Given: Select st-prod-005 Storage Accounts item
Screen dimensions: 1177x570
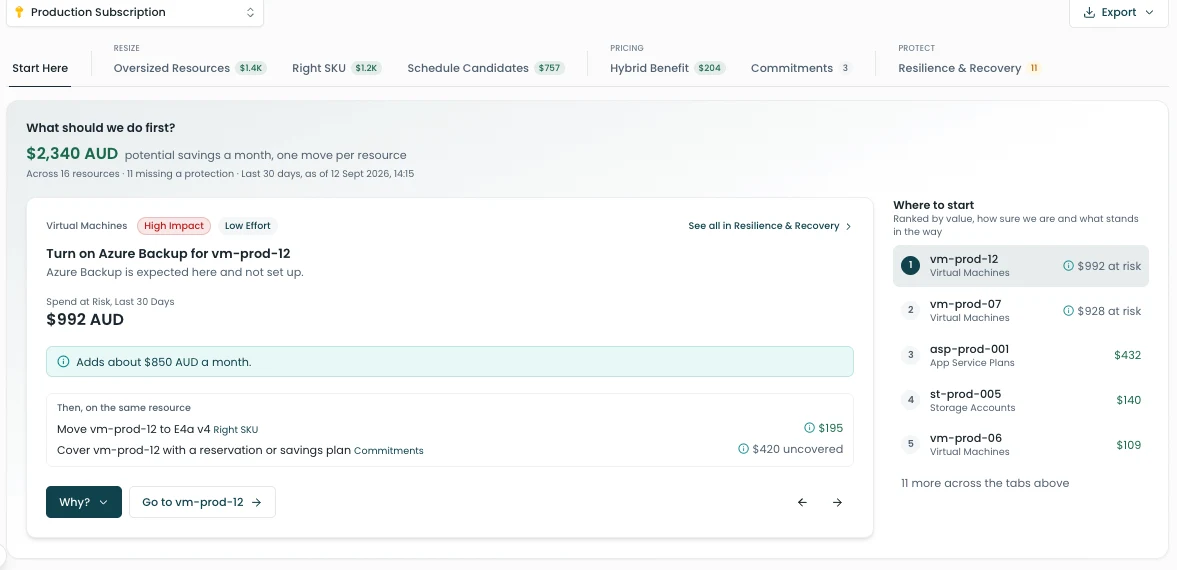Looking at the screenshot, I should click(x=1021, y=400).
